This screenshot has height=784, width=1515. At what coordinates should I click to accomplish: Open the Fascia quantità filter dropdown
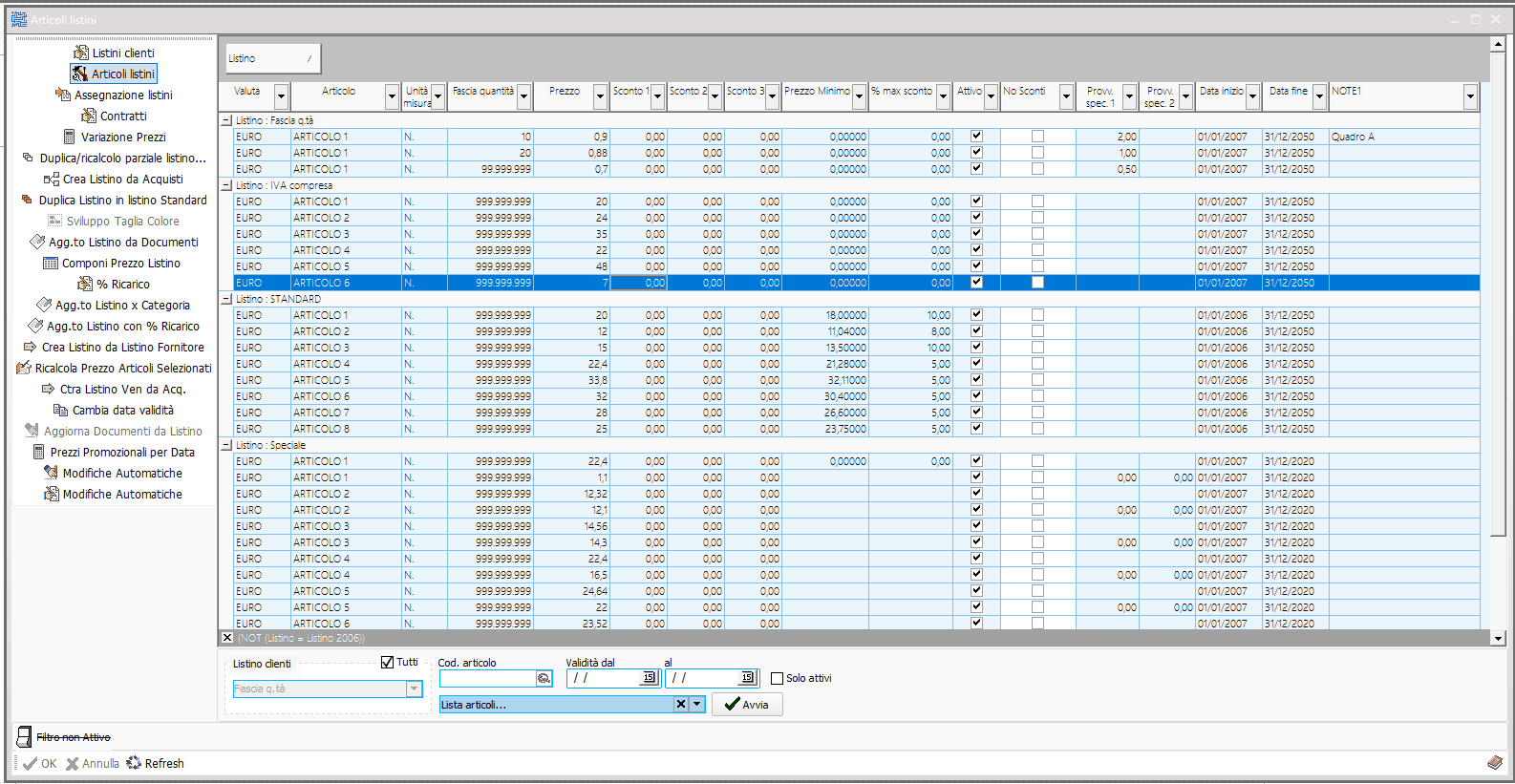click(523, 96)
